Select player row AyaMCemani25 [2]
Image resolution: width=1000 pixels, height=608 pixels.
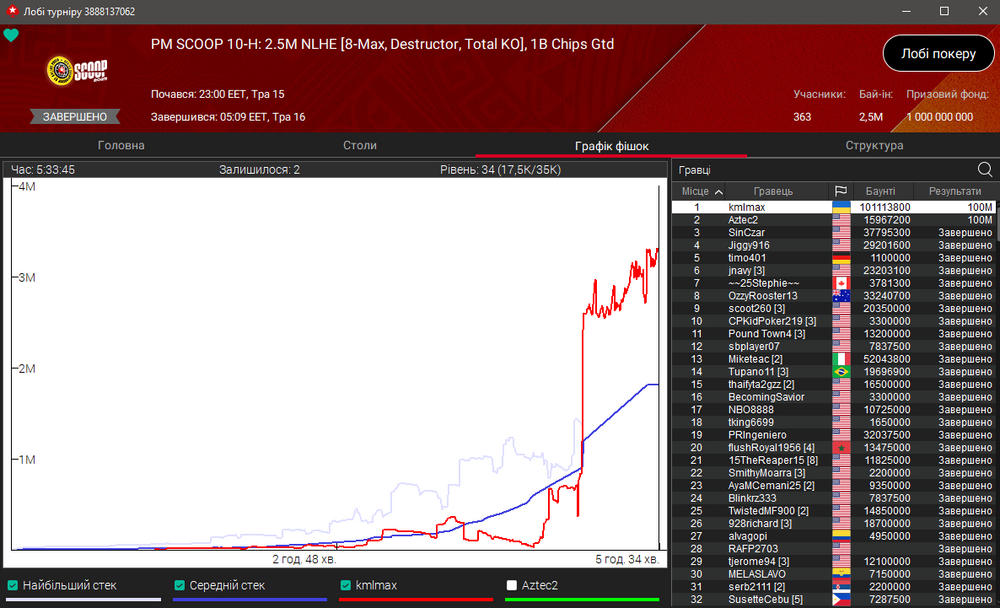(834, 486)
